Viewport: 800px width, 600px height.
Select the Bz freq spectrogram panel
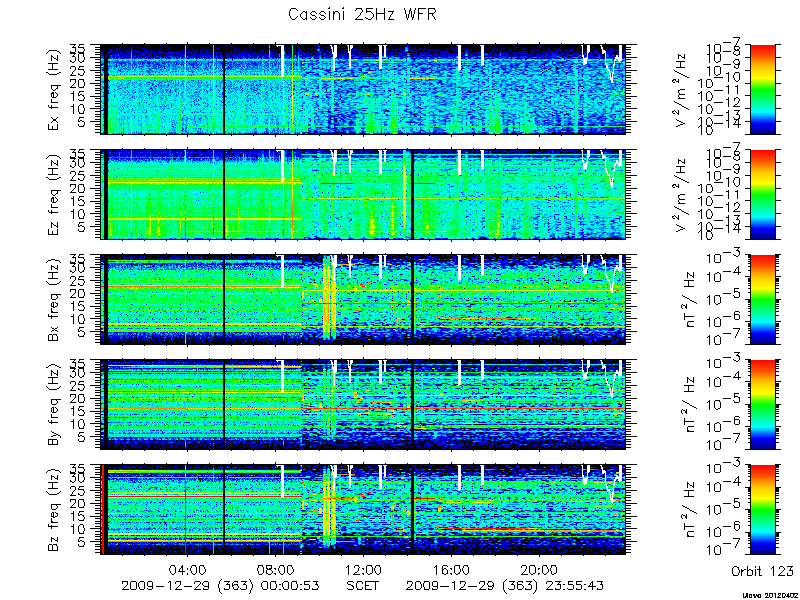363,509
